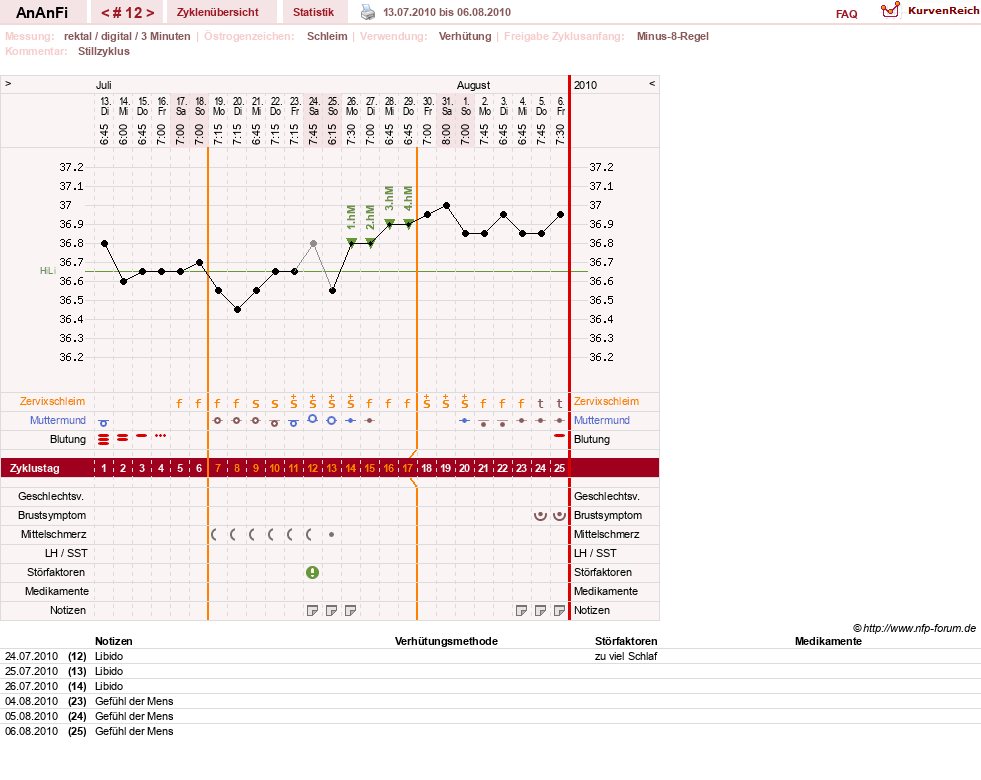Screen dimensions: 981x780
Task: Open the FAQ link
Action: point(846,14)
